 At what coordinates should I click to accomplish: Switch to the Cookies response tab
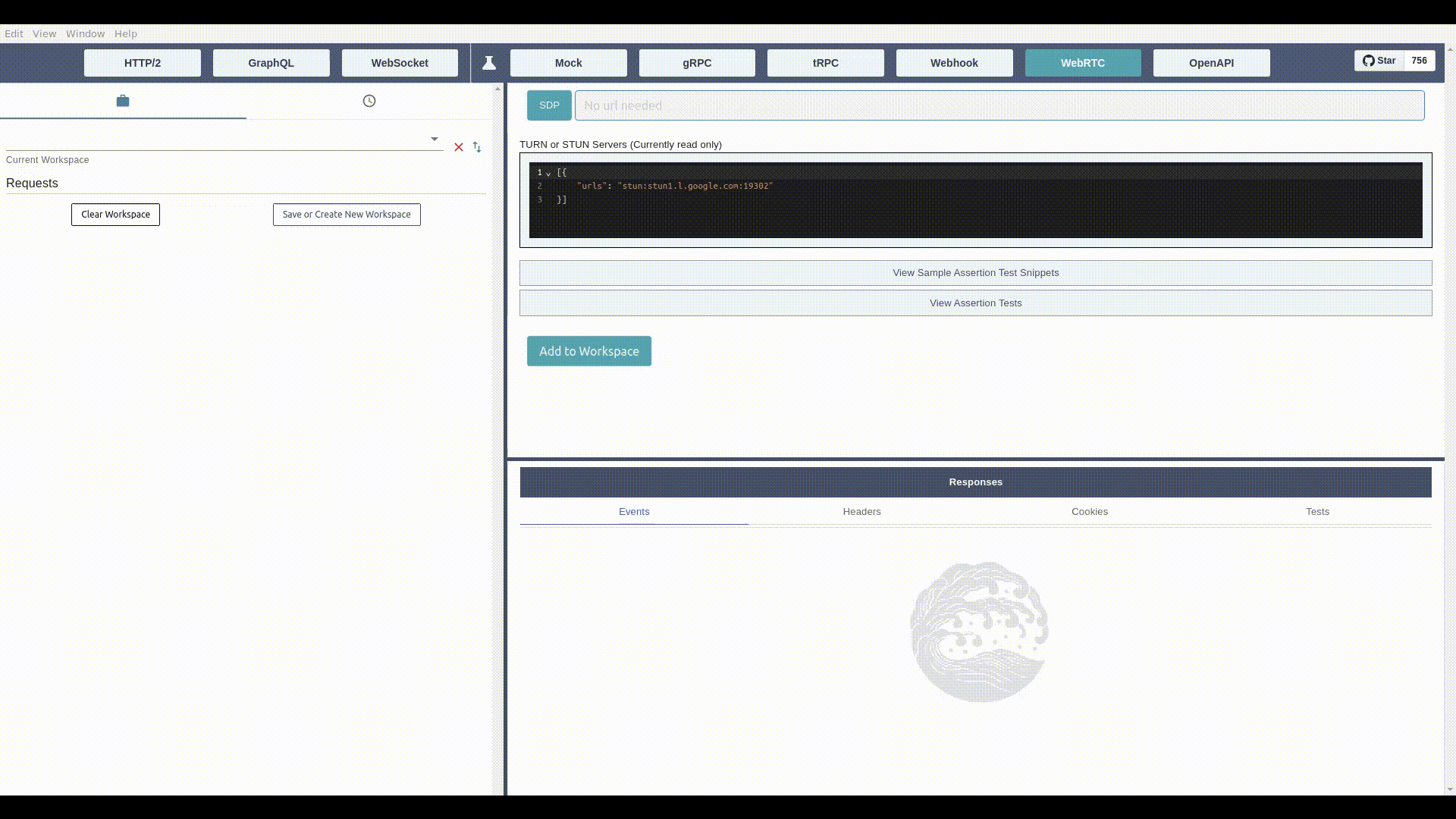(1089, 512)
